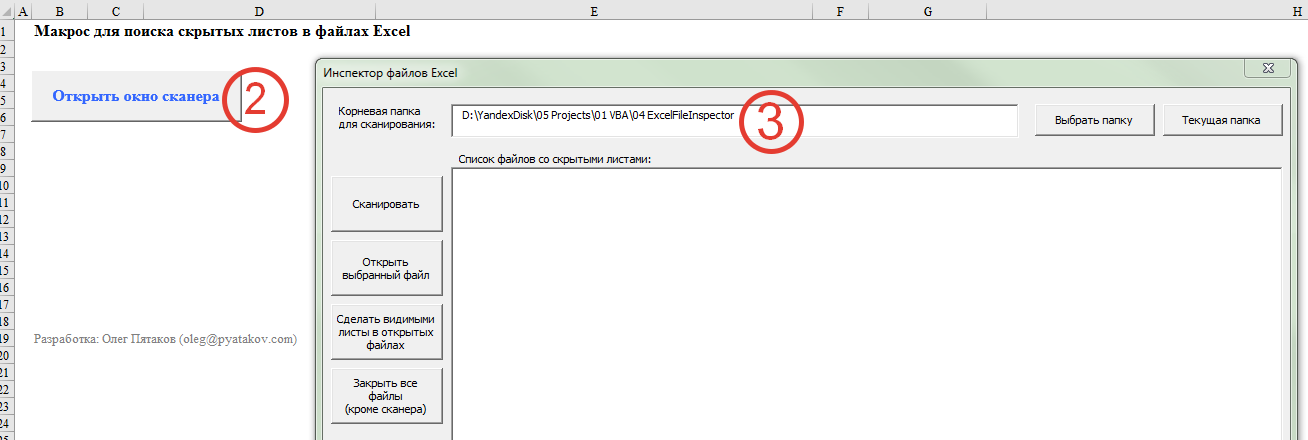
Task: Select row 10 header
Action: click(6, 185)
